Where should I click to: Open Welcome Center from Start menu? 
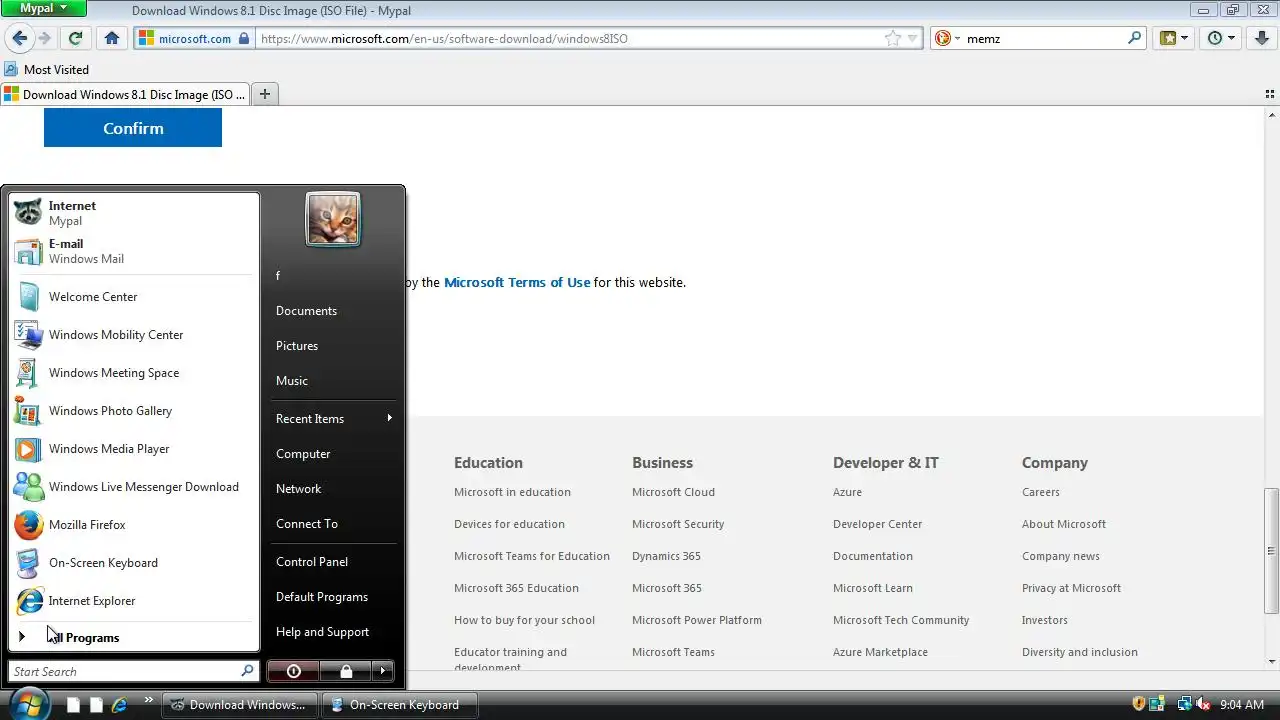pyautogui.click(x=132, y=297)
